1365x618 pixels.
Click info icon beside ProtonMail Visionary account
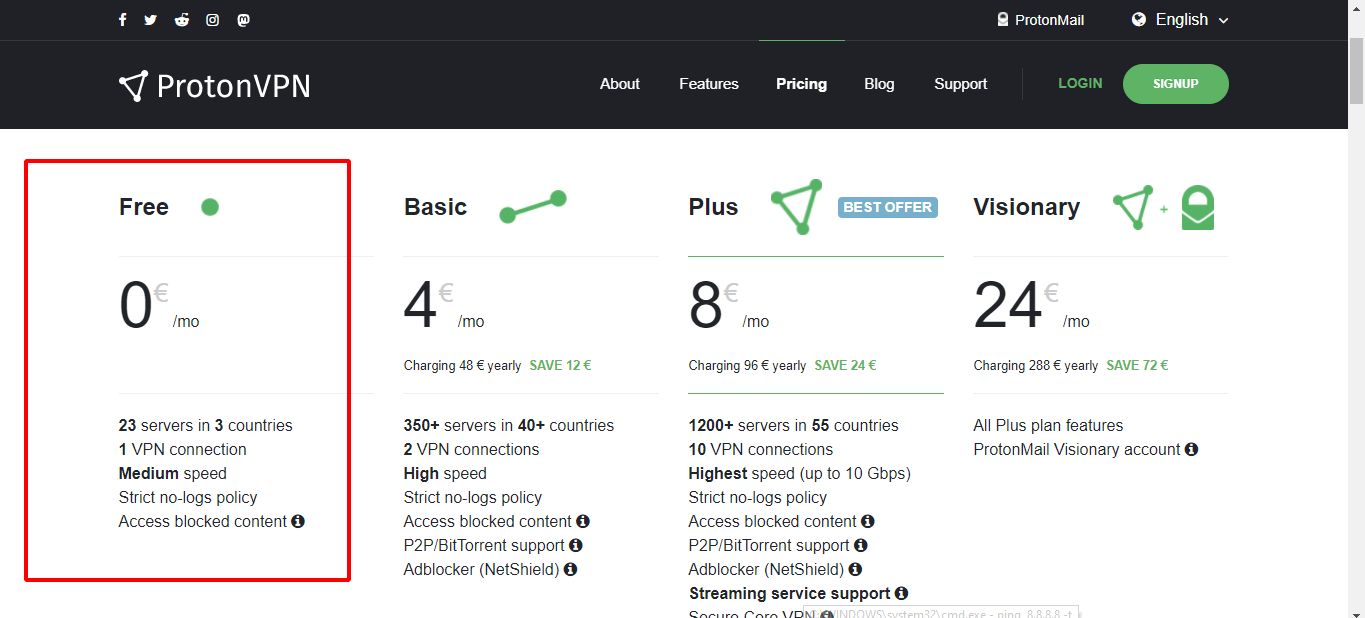pyautogui.click(x=1191, y=450)
